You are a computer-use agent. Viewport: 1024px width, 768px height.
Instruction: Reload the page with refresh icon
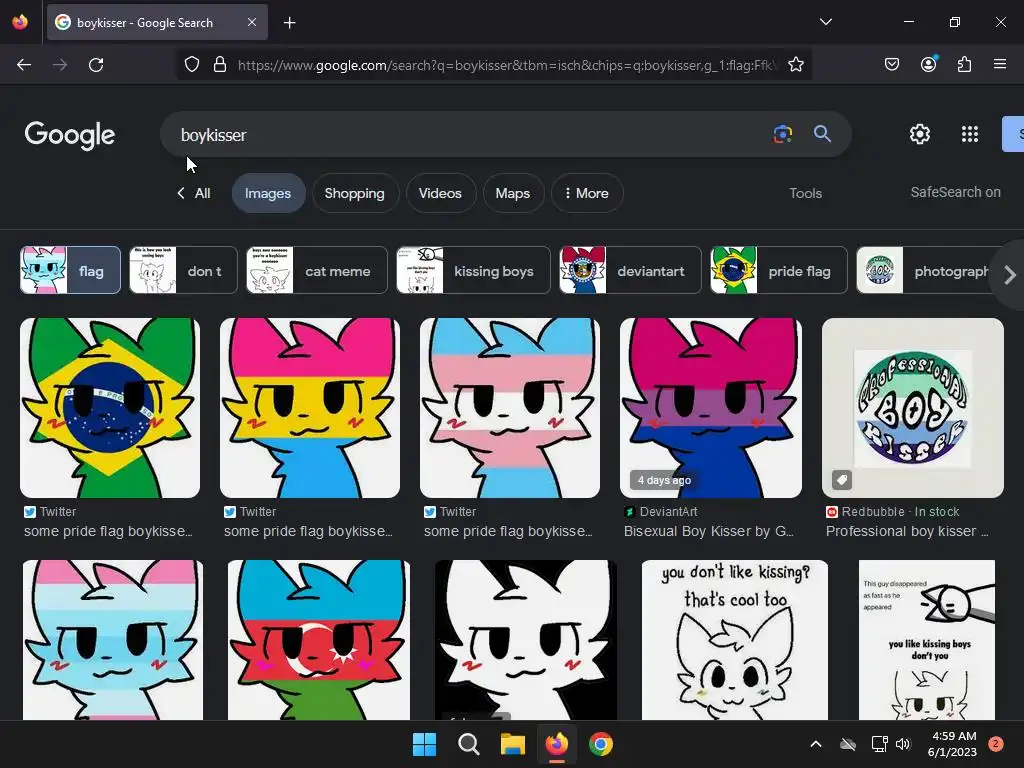click(96, 65)
